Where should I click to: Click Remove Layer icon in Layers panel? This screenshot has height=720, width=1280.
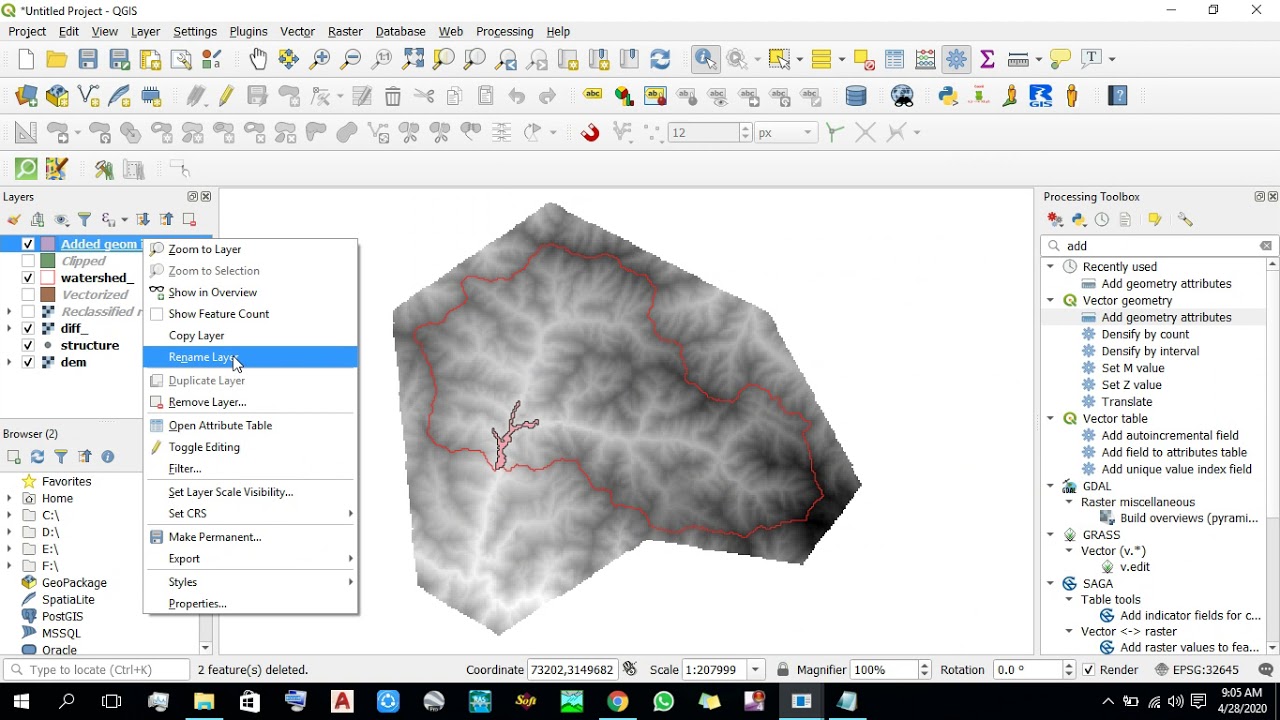click(189, 220)
